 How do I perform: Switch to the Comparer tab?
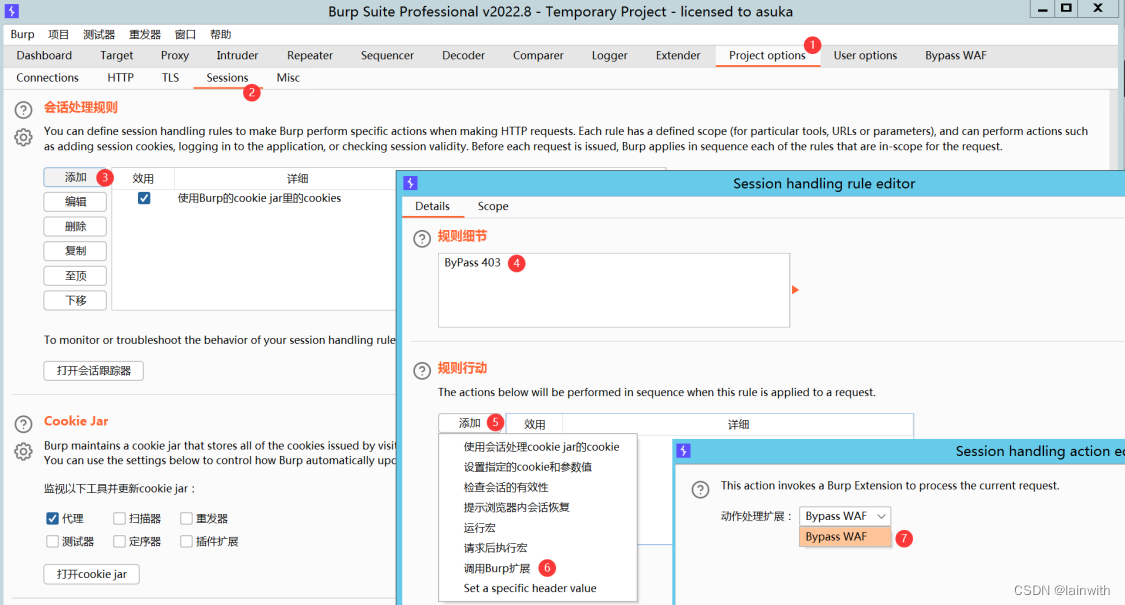[x=538, y=55]
